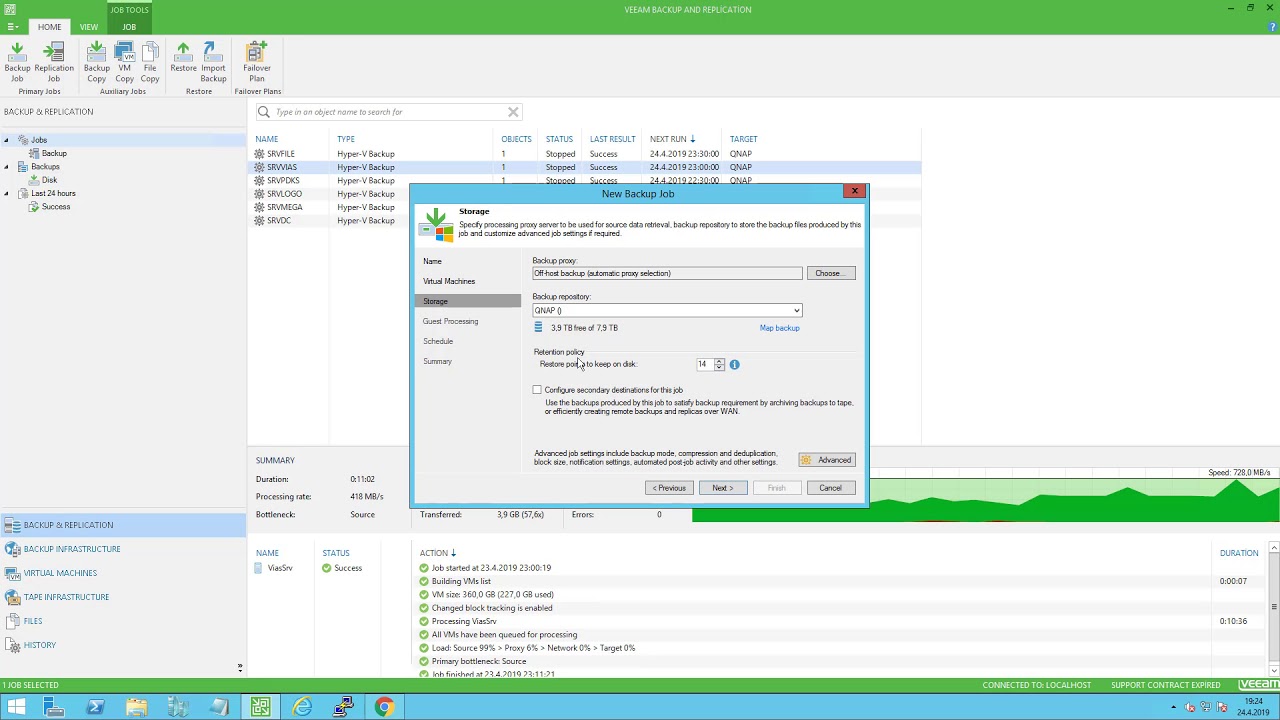This screenshot has height=720, width=1280.
Task: Click the restore points number field
Action: click(x=705, y=365)
